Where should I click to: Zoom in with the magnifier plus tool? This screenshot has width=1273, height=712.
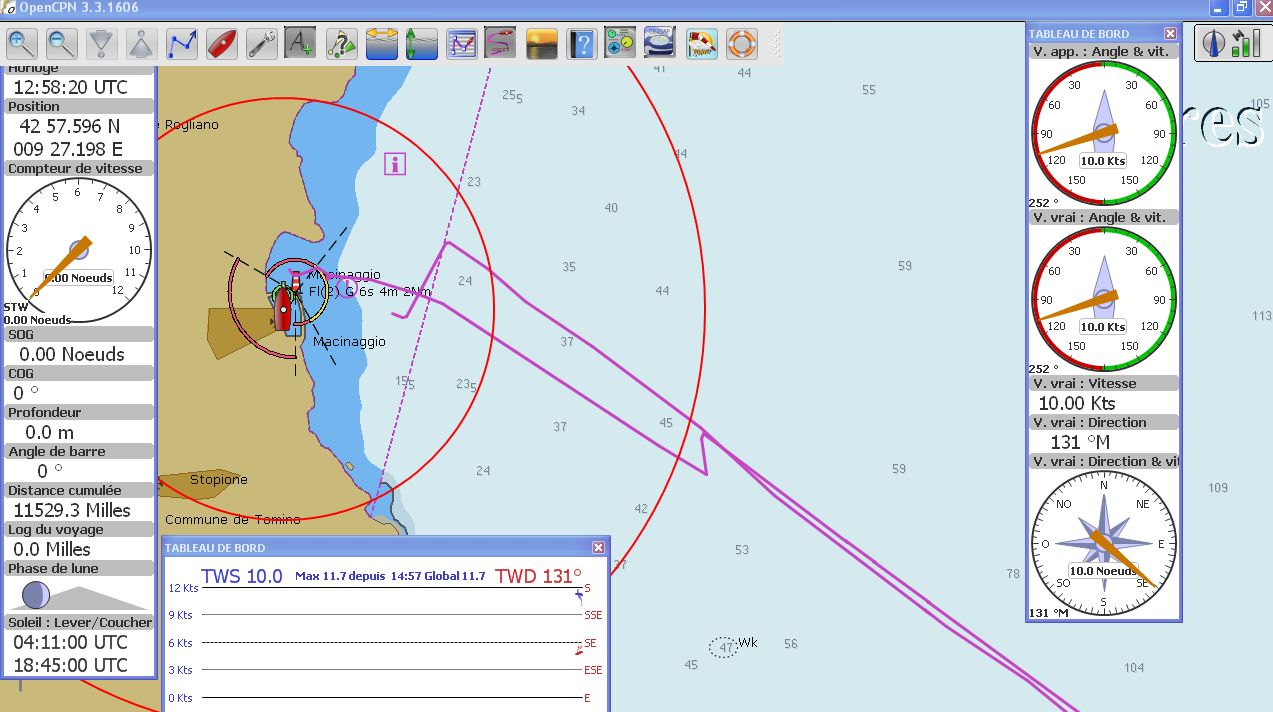tap(22, 44)
